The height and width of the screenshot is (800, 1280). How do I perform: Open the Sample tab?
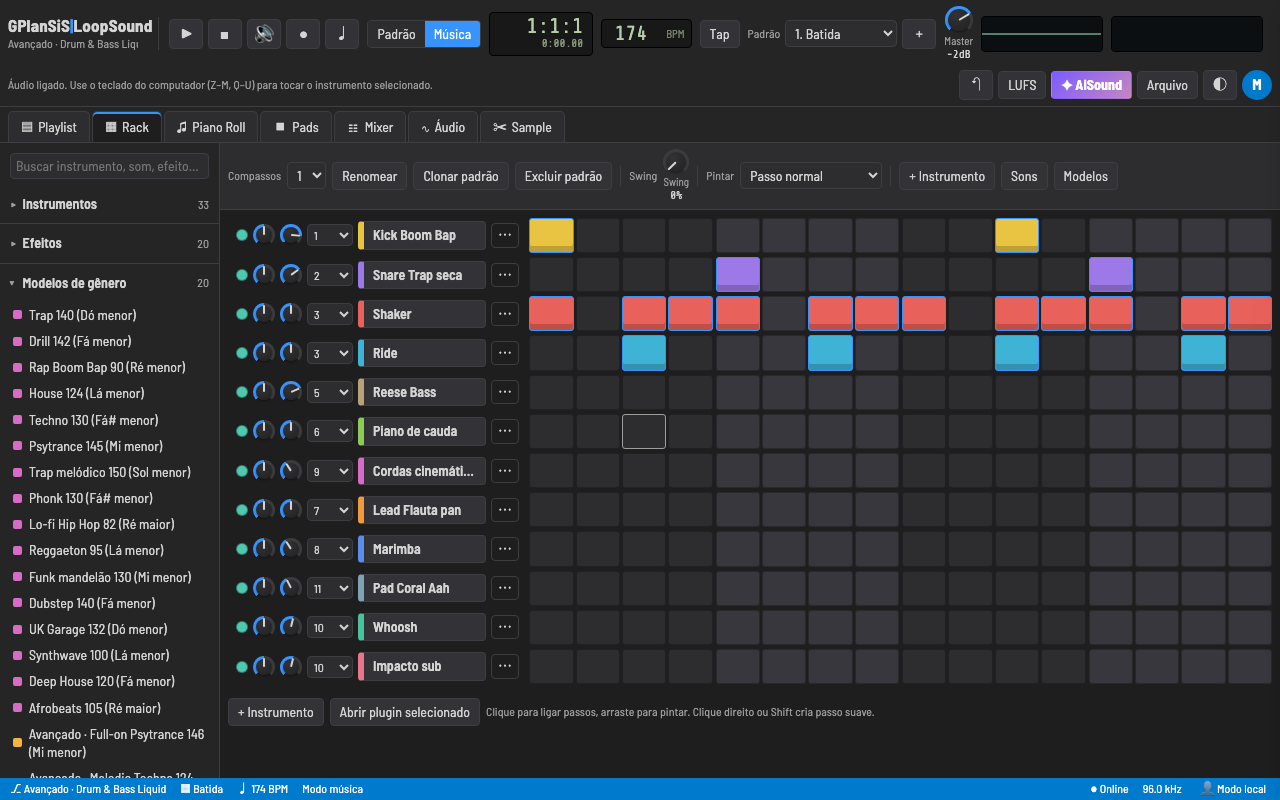(x=522, y=127)
